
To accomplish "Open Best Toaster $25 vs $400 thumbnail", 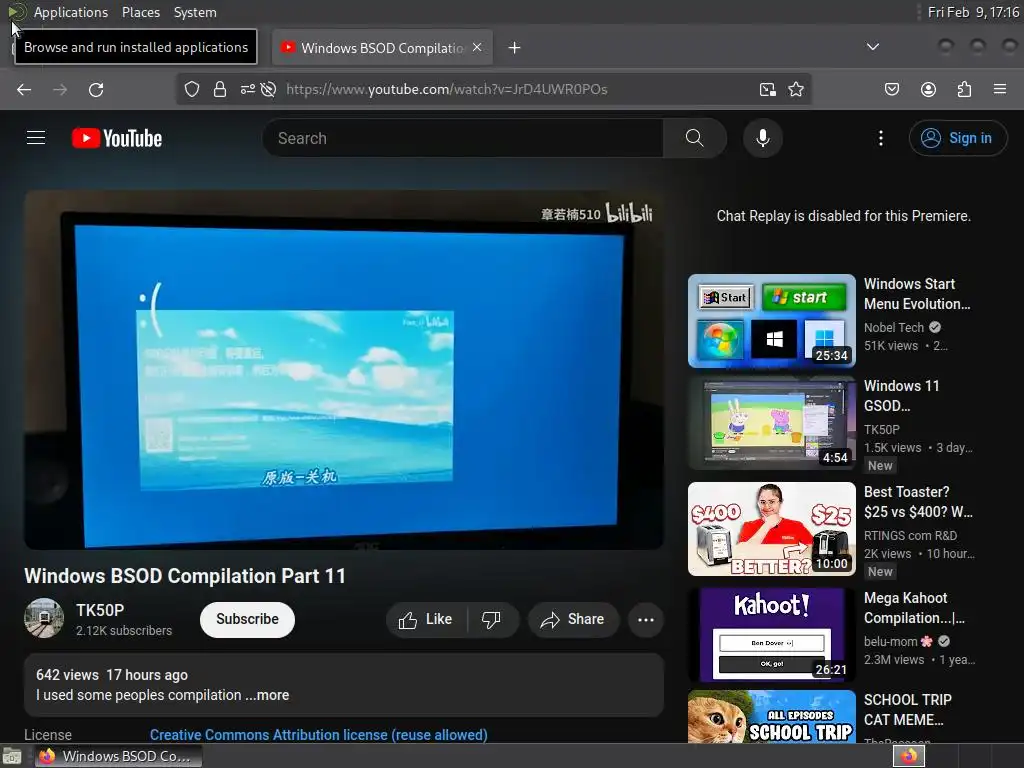I will pos(772,529).
